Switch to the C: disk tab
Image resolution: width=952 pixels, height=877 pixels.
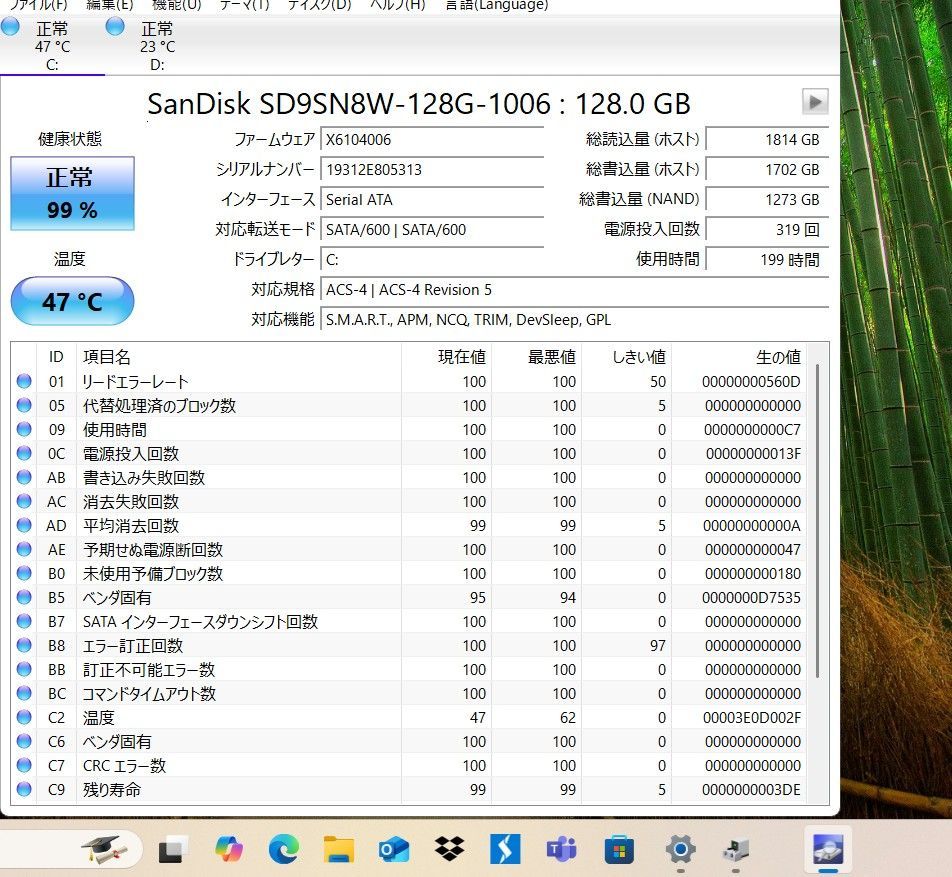pos(52,46)
